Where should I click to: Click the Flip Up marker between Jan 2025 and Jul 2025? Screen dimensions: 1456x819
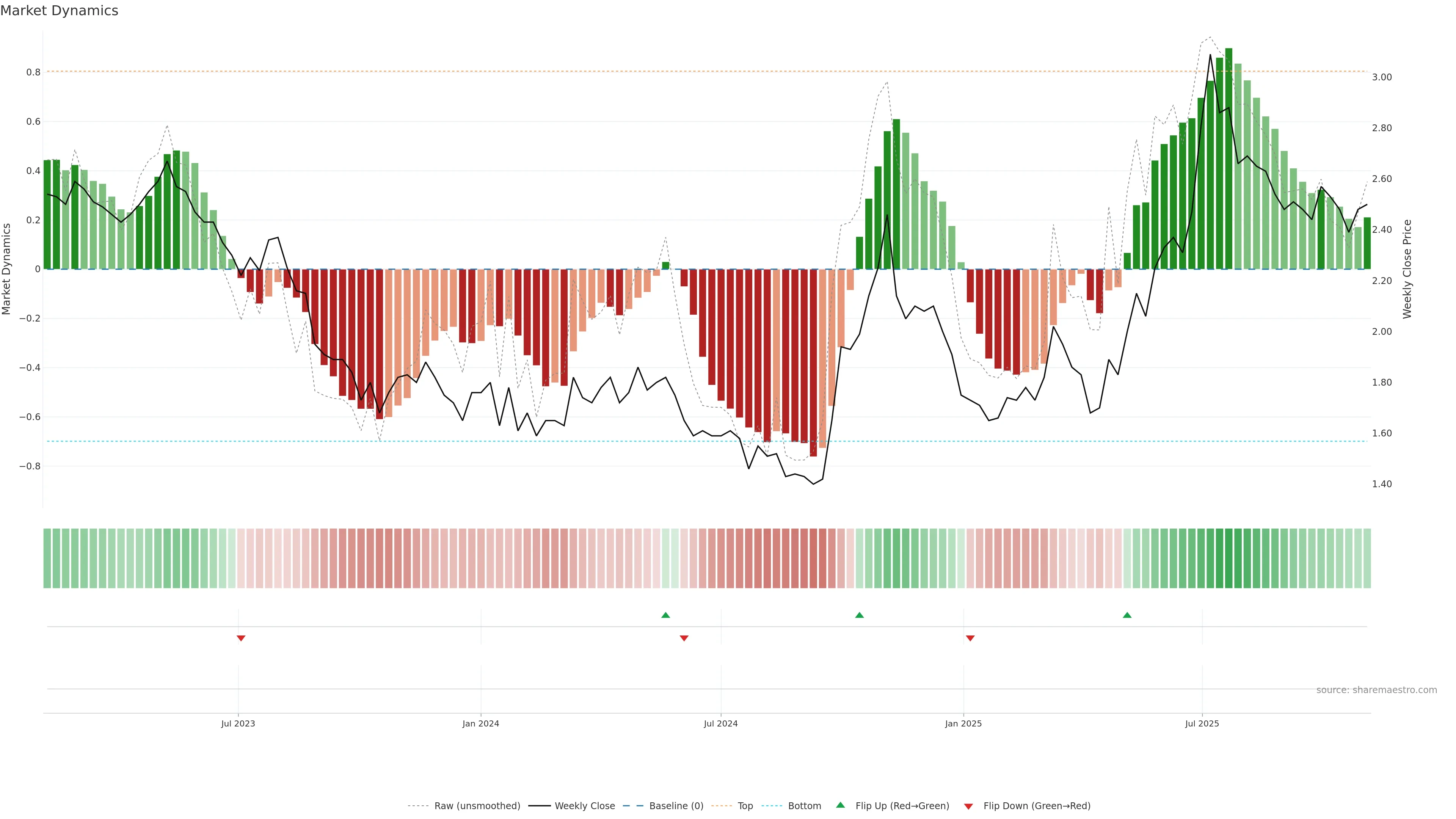click(1127, 615)
